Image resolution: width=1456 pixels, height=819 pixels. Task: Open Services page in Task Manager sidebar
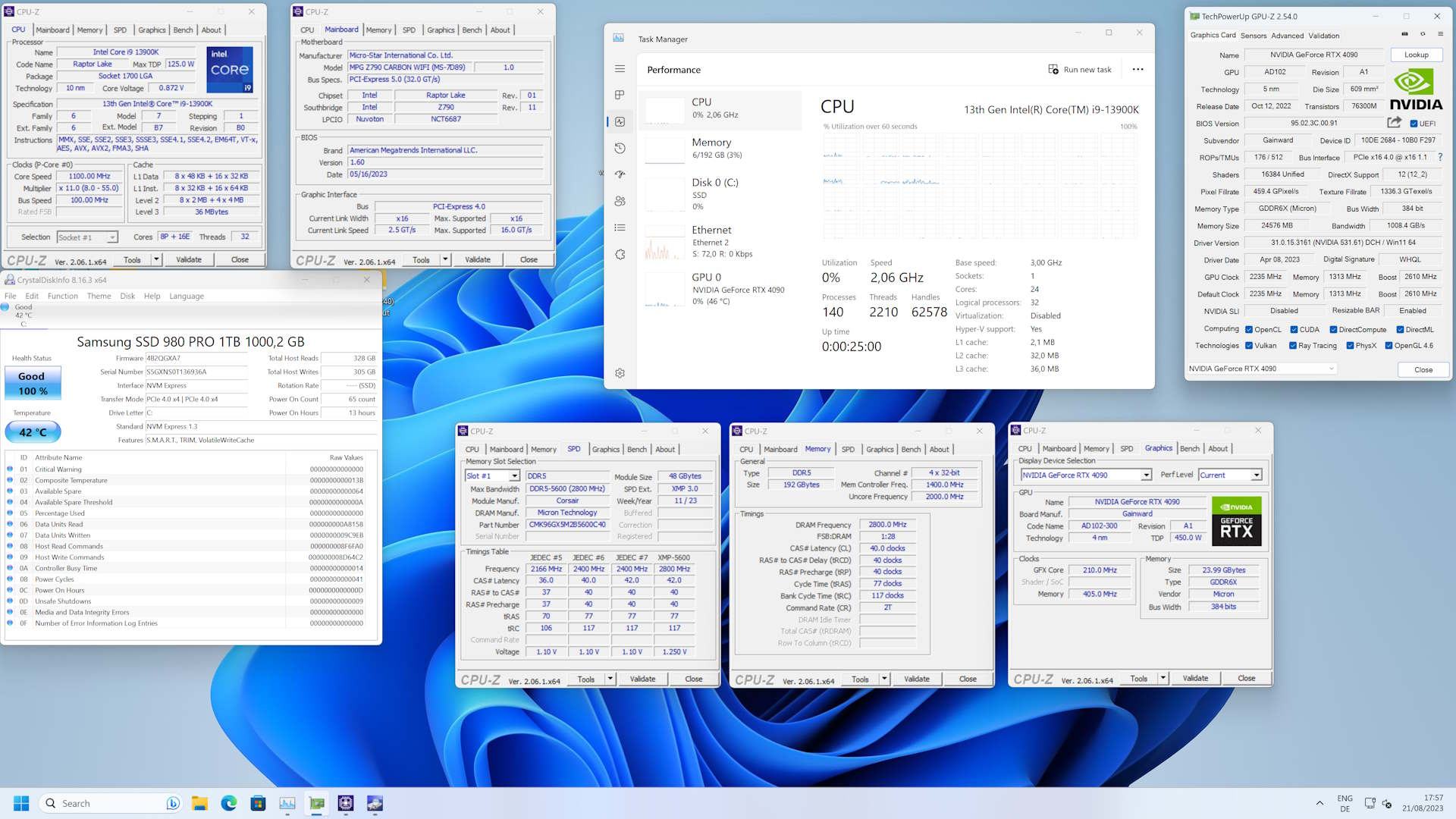point(620,254)
